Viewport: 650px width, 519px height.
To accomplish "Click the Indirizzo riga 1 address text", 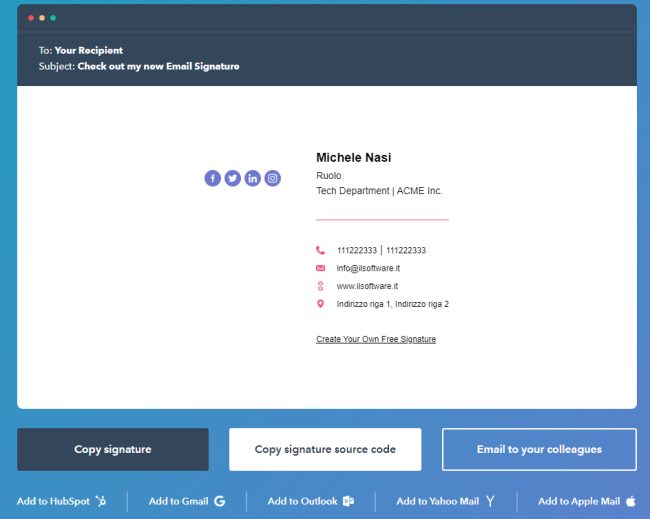I will click(393, 304).
